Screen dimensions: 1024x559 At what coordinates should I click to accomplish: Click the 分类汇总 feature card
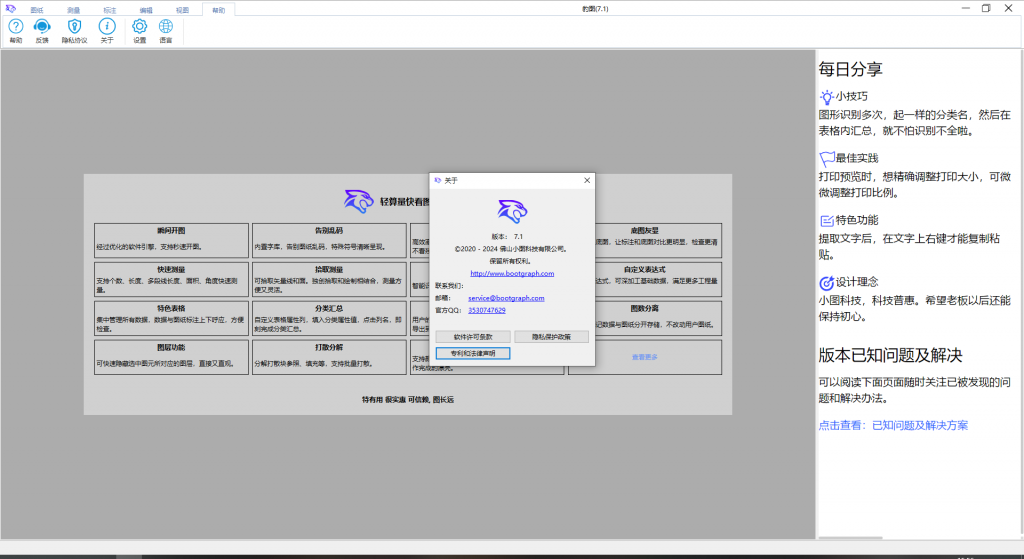(x=329, y=318)
